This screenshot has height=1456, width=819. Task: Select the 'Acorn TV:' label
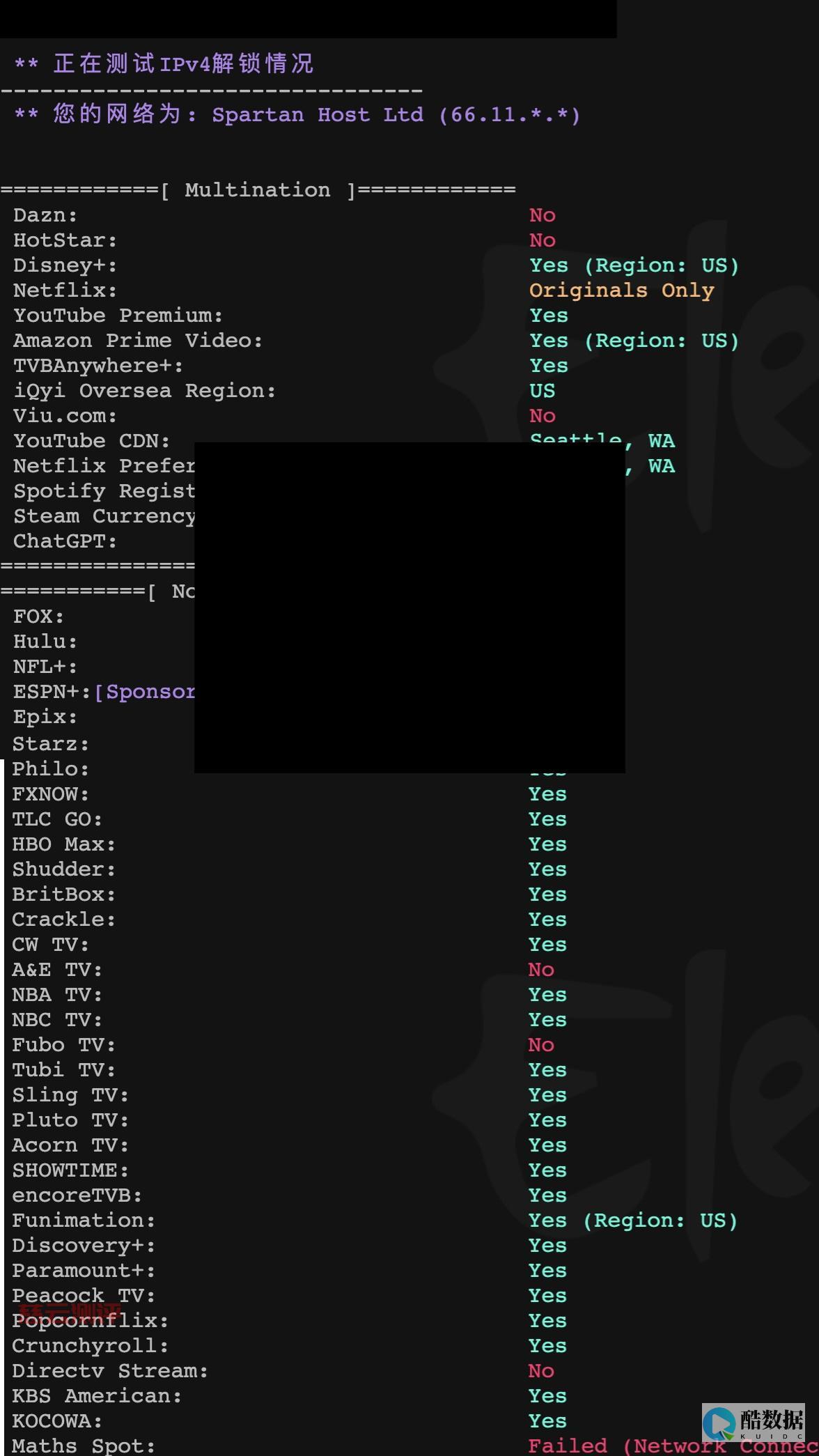tap(70, 1145)
